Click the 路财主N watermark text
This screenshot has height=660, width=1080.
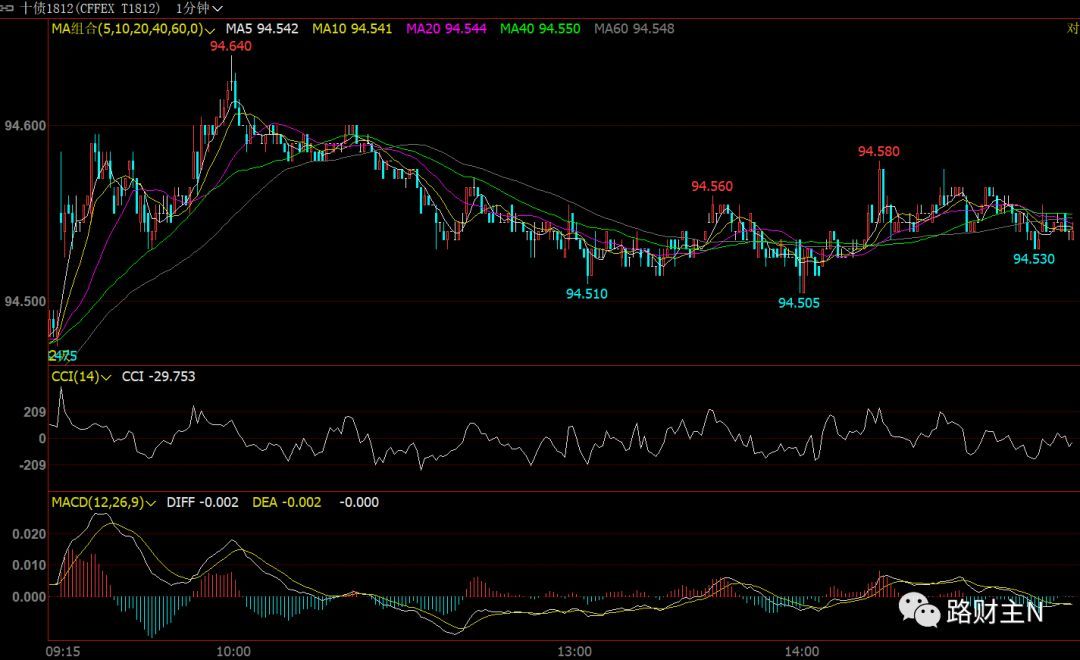(x=994, y=611)
